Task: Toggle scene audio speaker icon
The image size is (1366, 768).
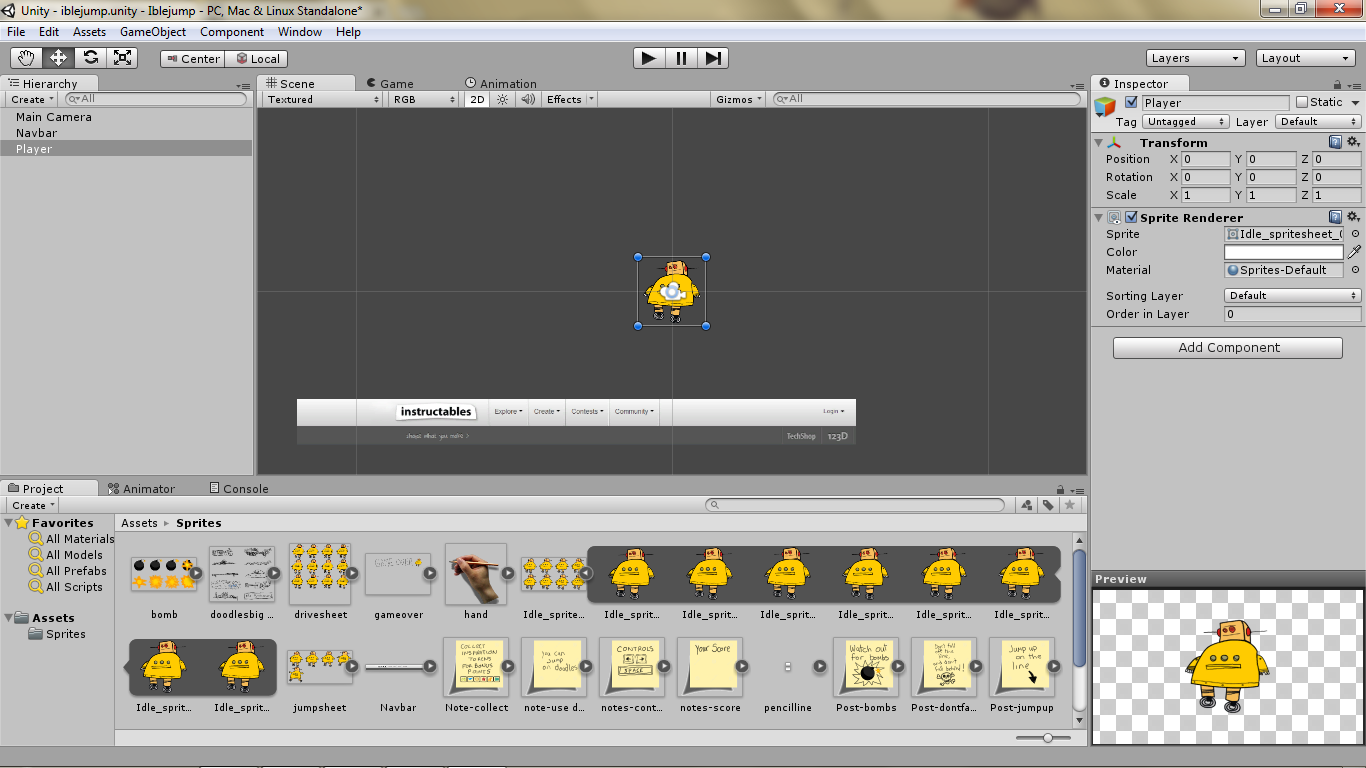Action: (528, 99)
